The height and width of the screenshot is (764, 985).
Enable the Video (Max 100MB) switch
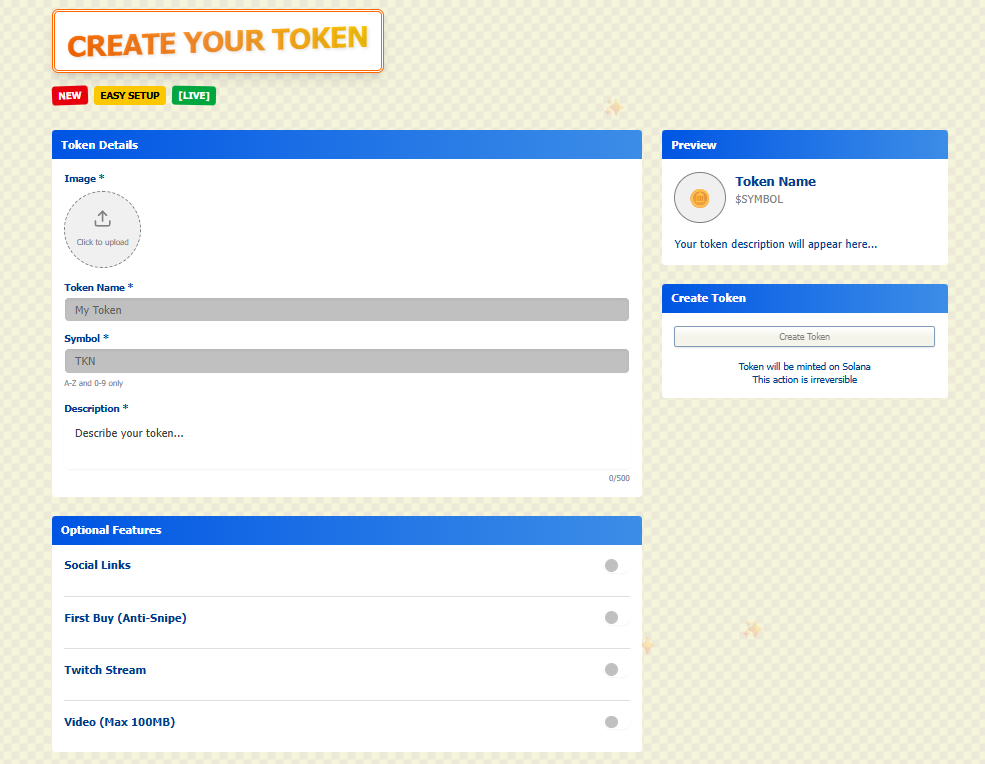click(x=616, y=722)
